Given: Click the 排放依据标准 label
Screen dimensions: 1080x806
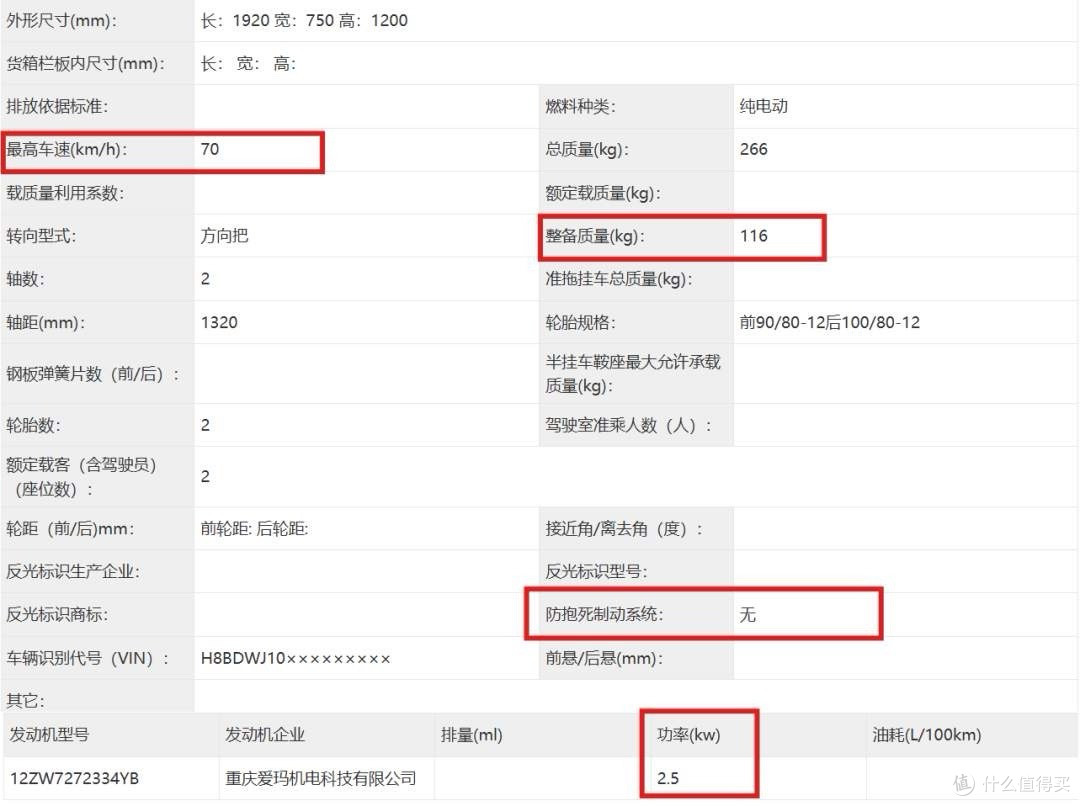Looking at the screenshot, I should pyautogui.click(x=57, y=106).
